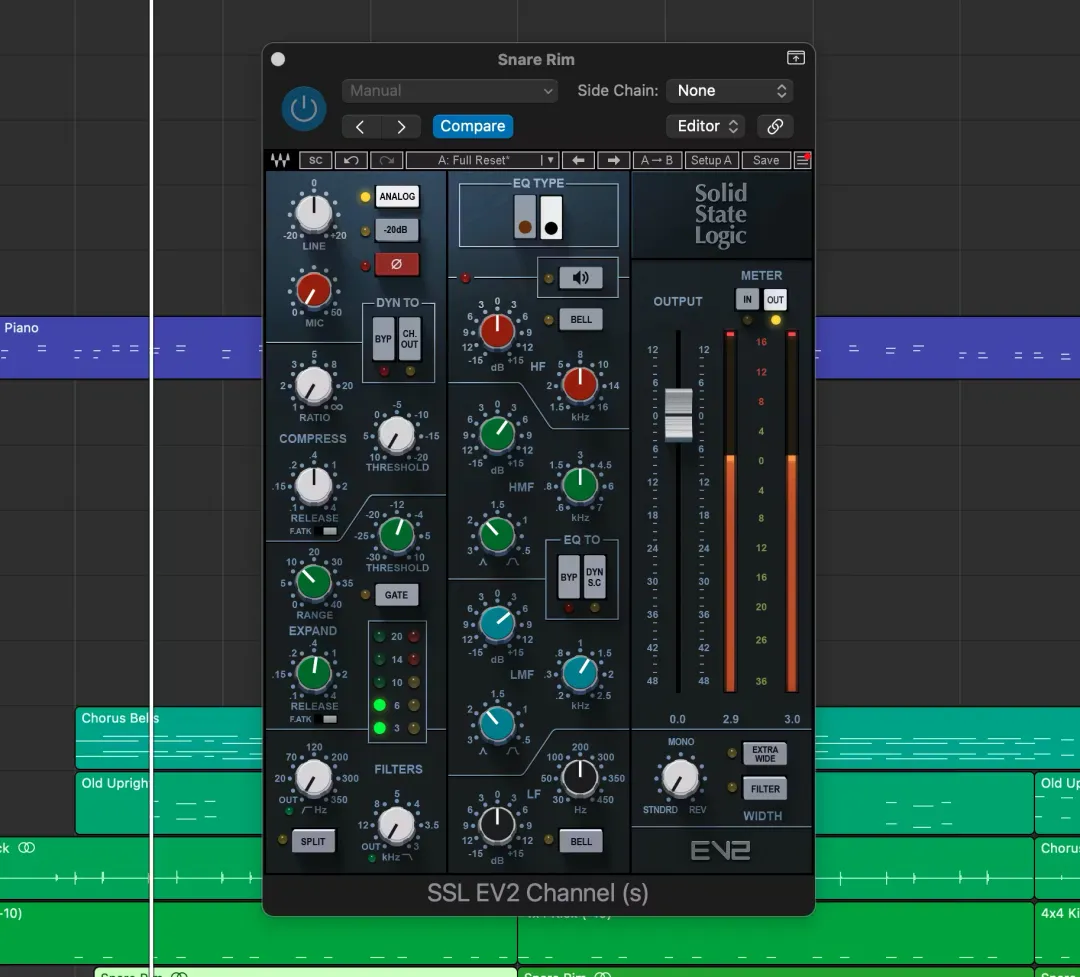1080x977 pixels.
Task: Click the Waves redo arrow
Action: [386, 161]
